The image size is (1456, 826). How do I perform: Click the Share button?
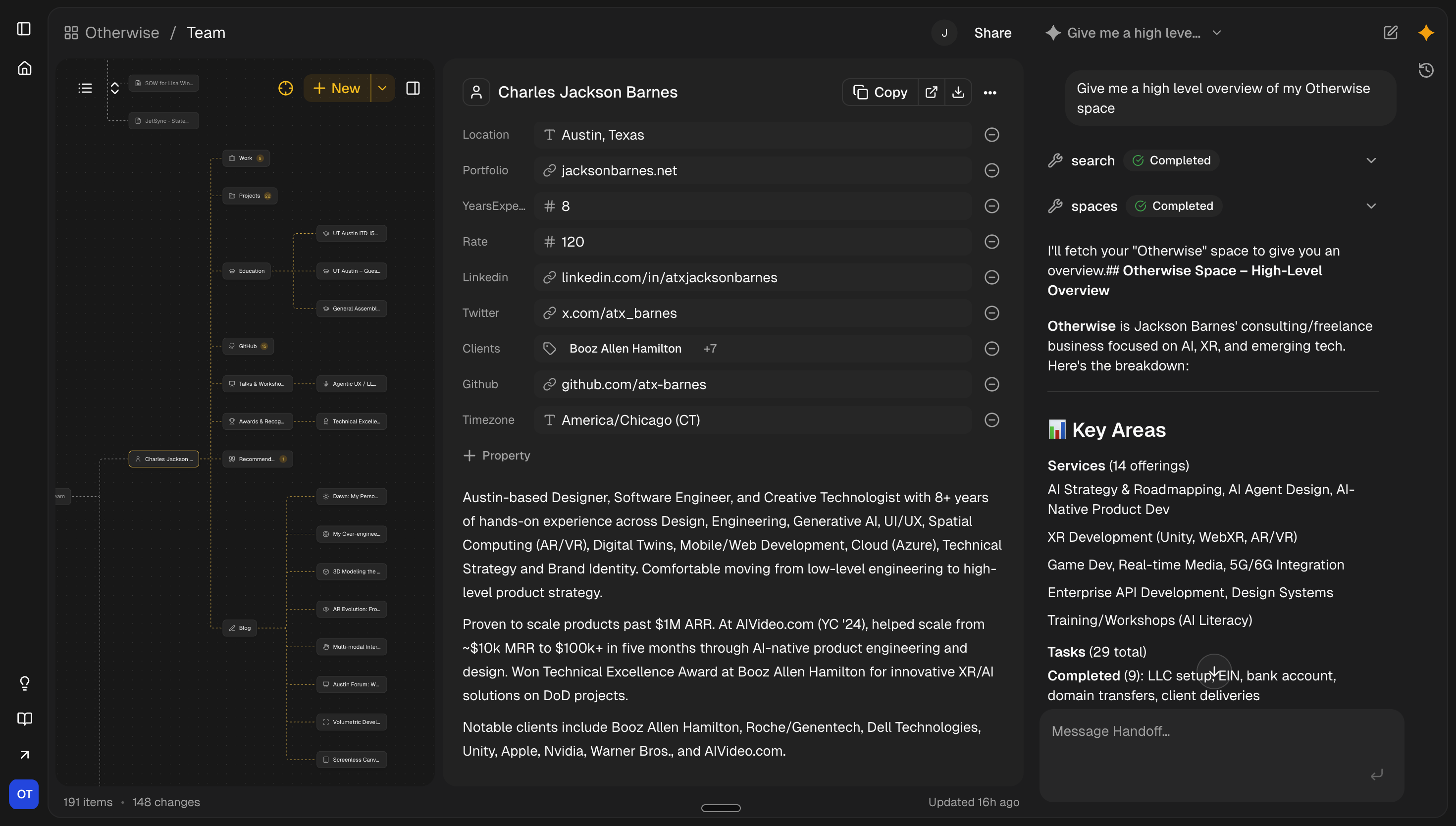992,33
